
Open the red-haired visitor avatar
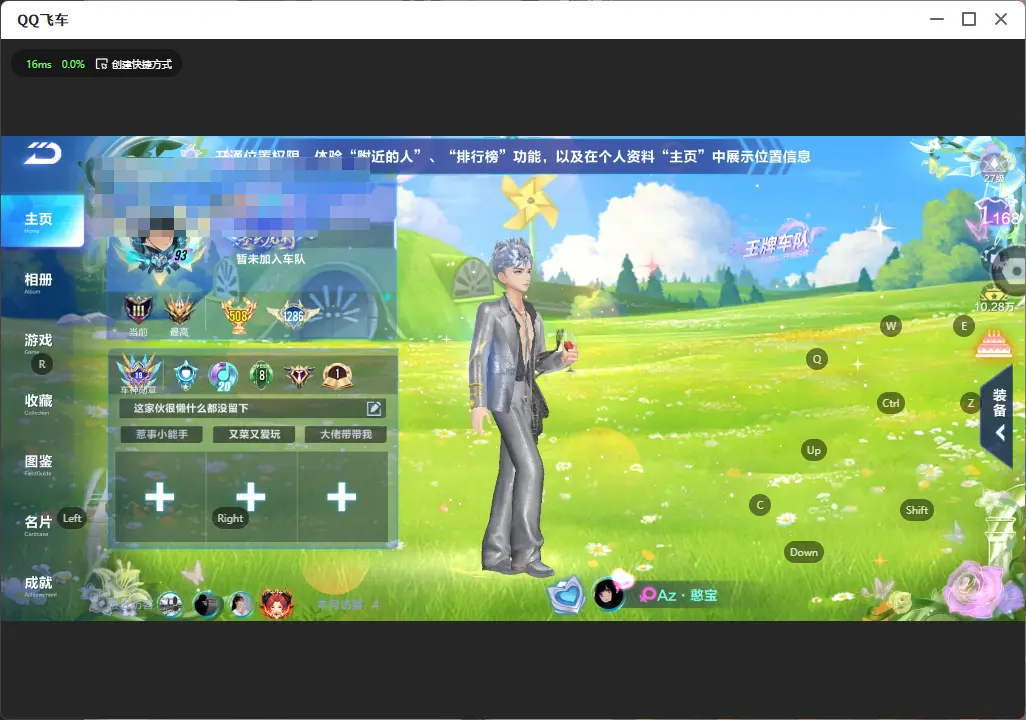click(277, 604)
